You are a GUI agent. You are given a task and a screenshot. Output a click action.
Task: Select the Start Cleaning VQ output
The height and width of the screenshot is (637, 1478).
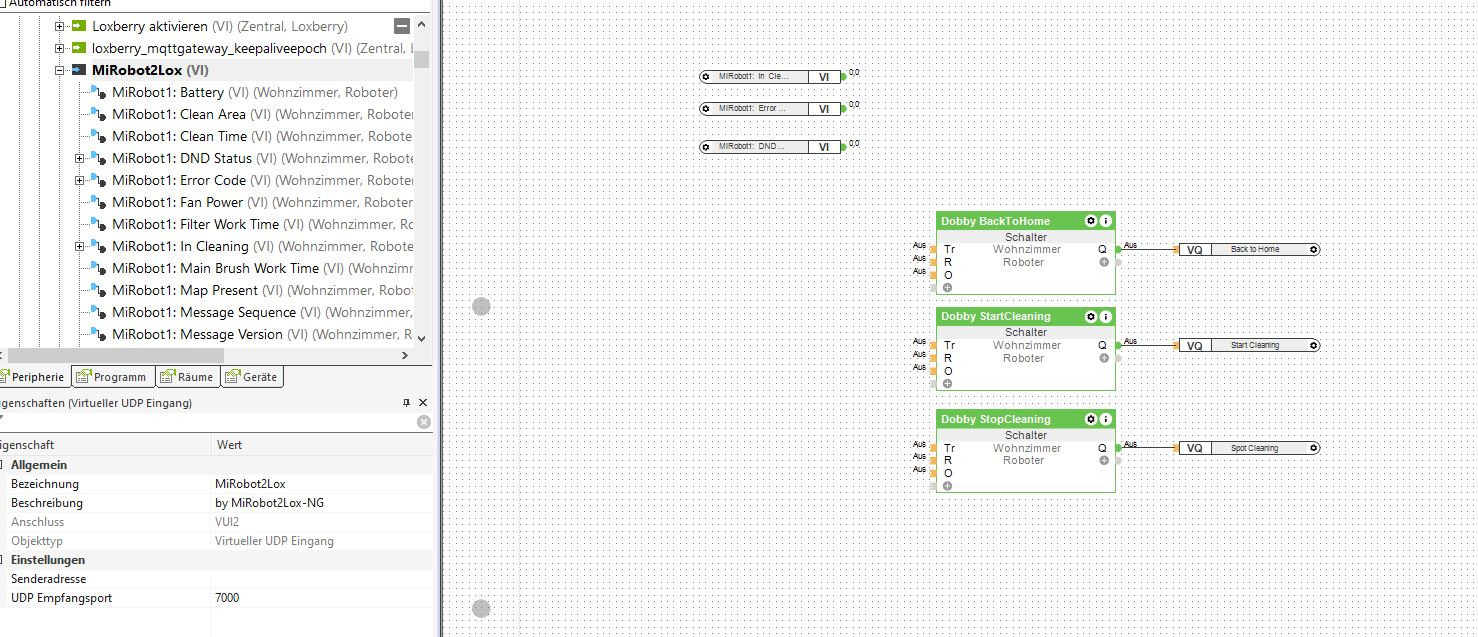pyautogui.click(x=1250, y=345)
